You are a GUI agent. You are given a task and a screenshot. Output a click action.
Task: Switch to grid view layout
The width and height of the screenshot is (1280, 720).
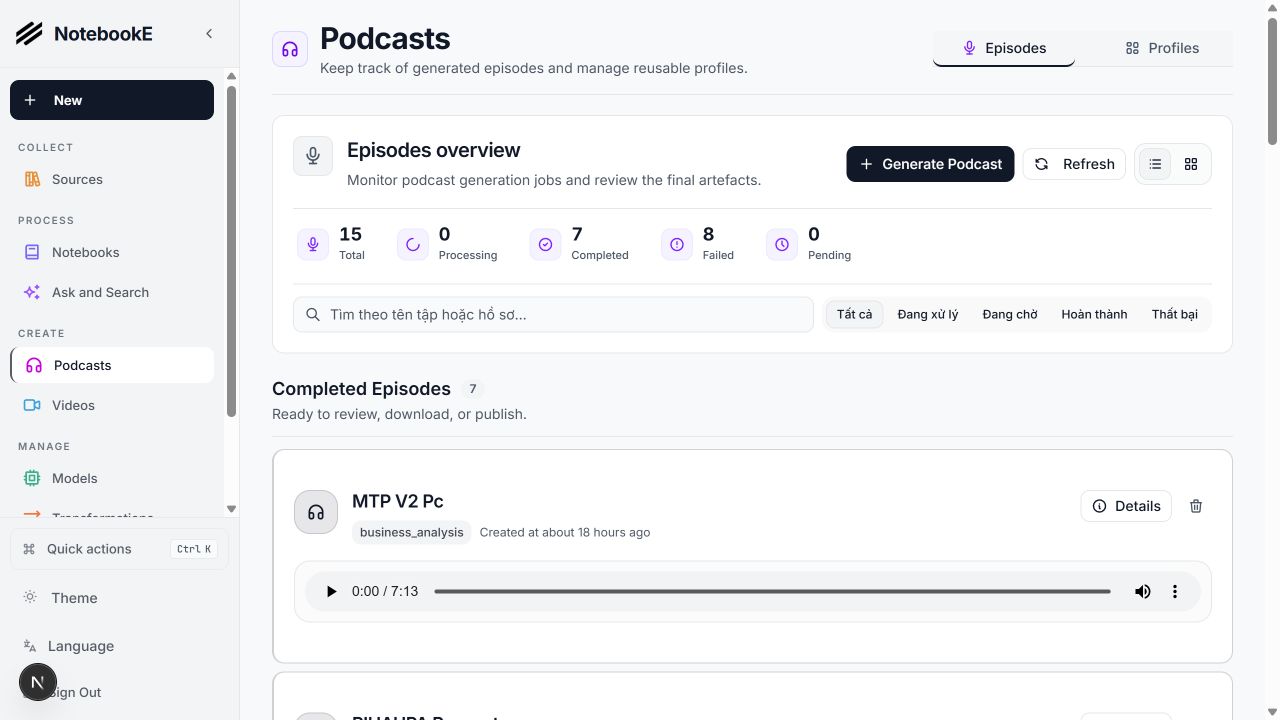coord(1191,164)
